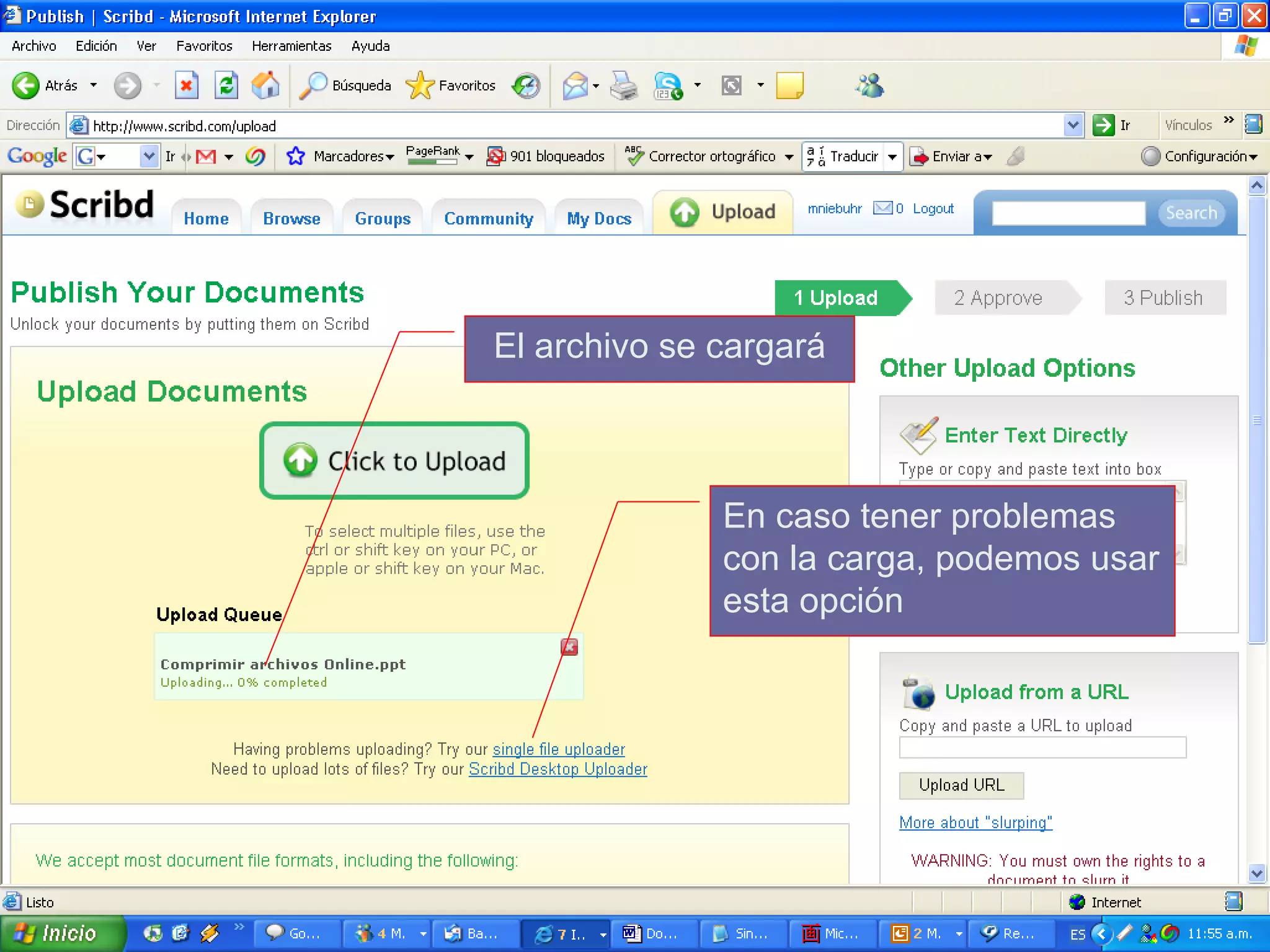Open the Inicio start button

62,933
